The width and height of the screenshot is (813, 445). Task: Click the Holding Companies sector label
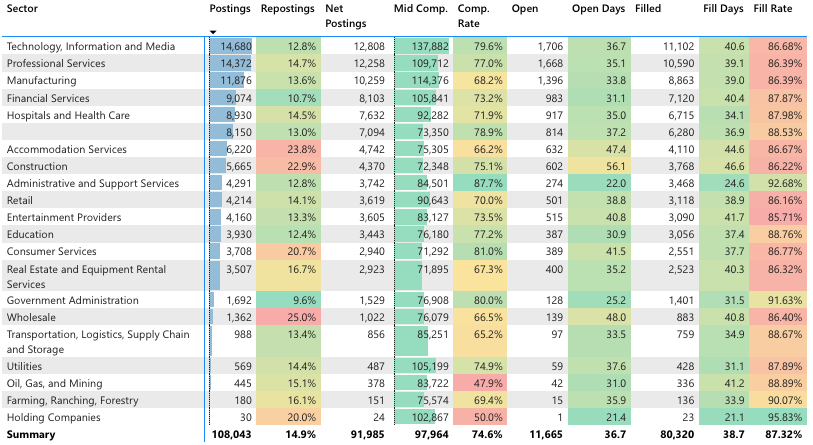(x=53, y=418)
